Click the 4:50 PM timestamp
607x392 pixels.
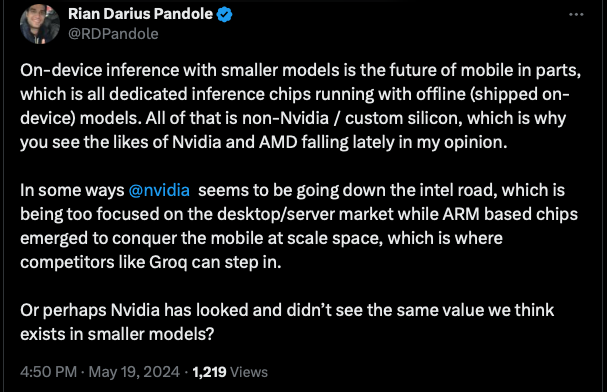48,372
